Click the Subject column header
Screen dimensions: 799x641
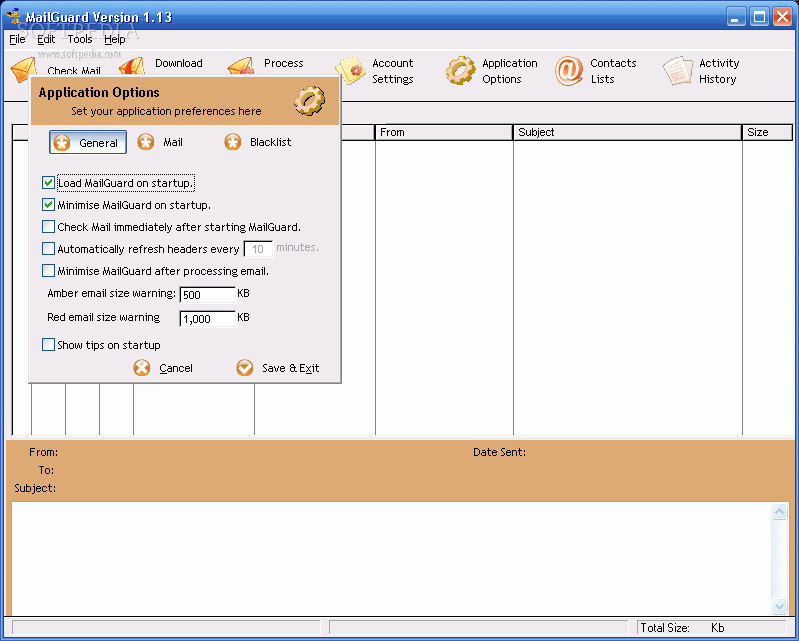pyautogui.click(x=627, y=132)
